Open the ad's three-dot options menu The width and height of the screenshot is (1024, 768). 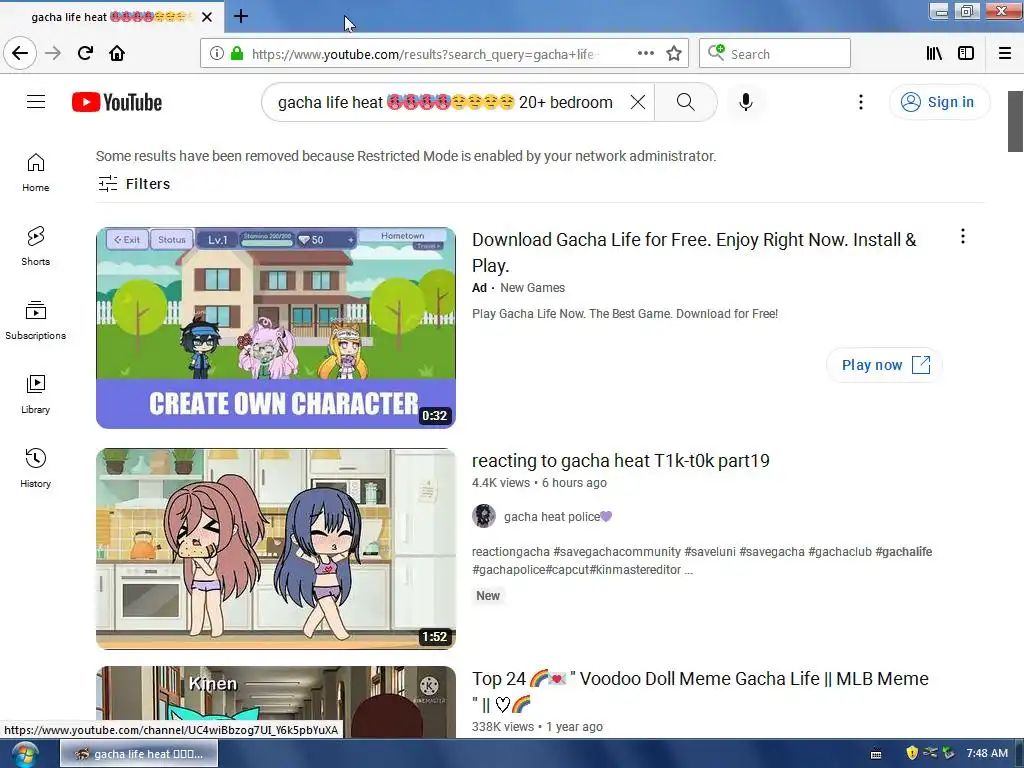click(963, 236)
